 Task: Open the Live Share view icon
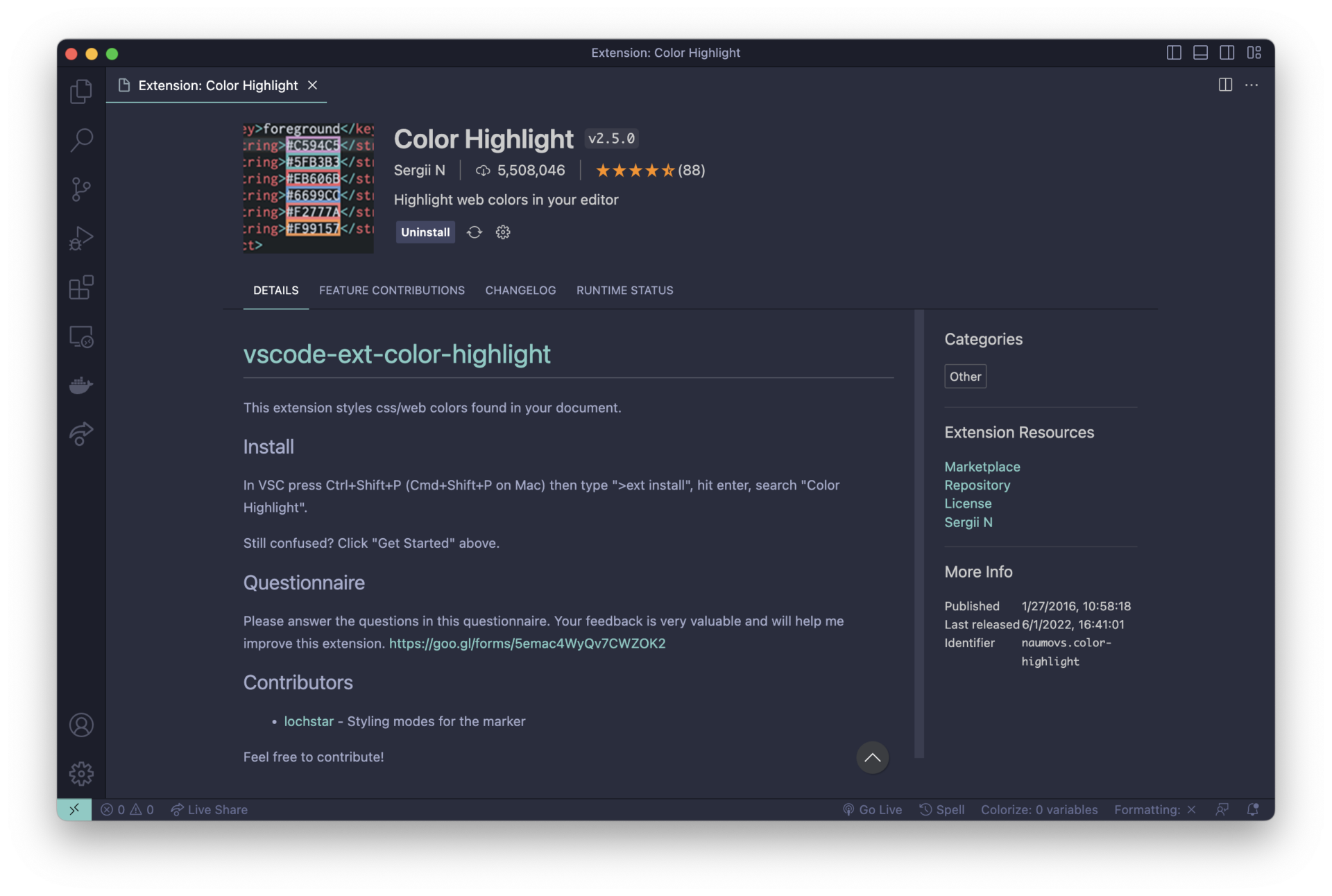pos(81,433)
